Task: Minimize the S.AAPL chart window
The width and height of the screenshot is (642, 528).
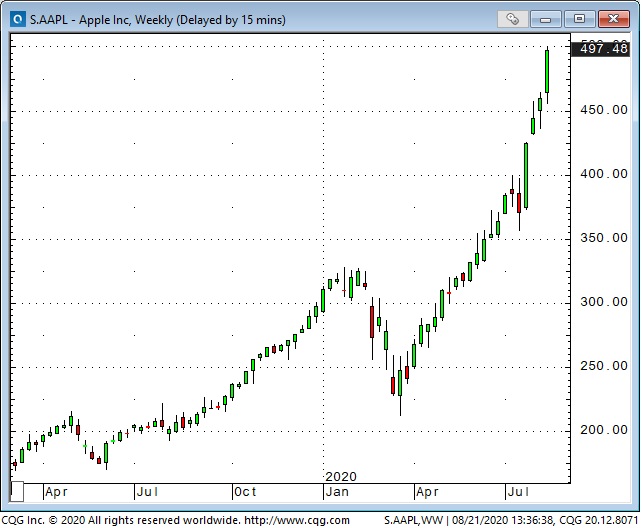Action: pyautogui.click(x=545, y=19)
